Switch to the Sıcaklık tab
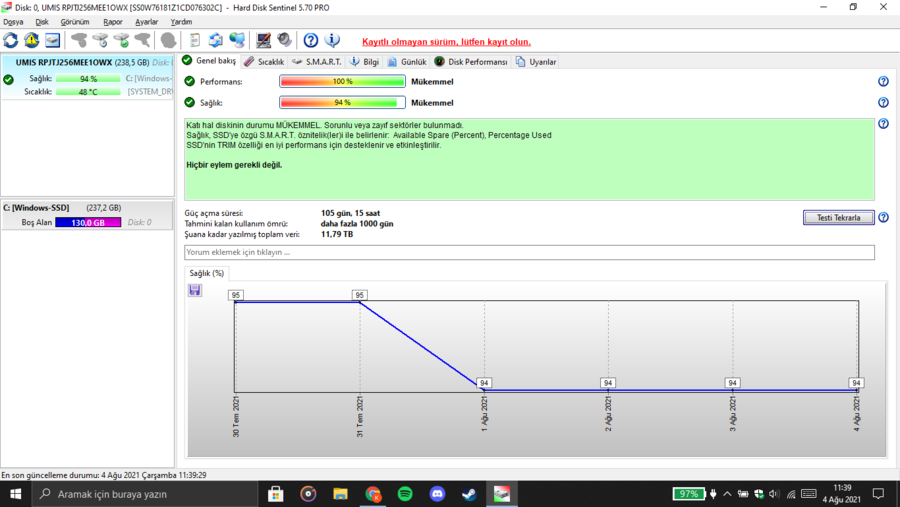This screenshot has height=507, width=900. click(x=264, y=62)
